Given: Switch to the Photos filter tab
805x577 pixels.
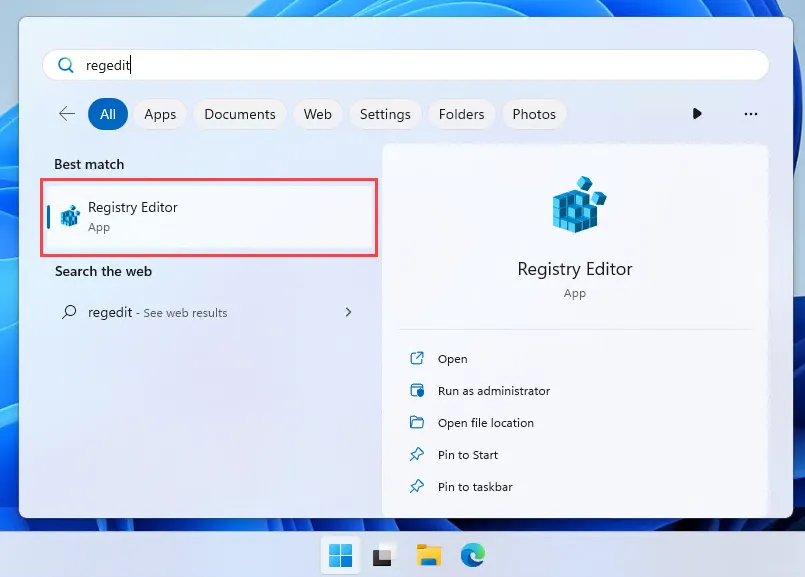Looking at the screenshot, I should (534, 114).
